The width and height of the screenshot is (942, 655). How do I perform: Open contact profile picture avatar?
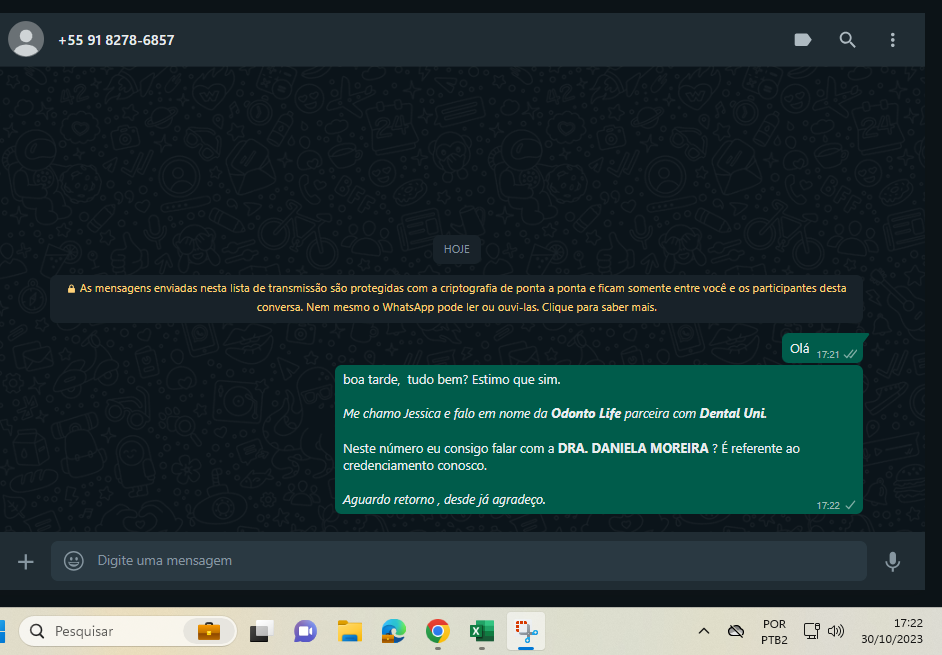tap(26, 39)
